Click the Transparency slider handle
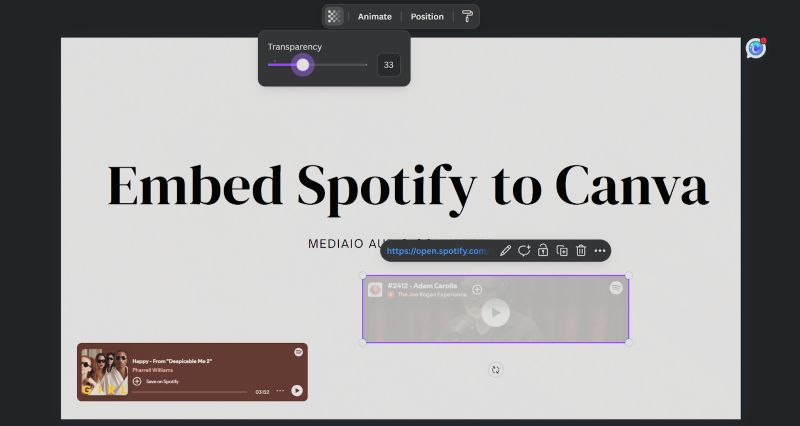Screen dimensions: 800x426 [x=303, y=65]
